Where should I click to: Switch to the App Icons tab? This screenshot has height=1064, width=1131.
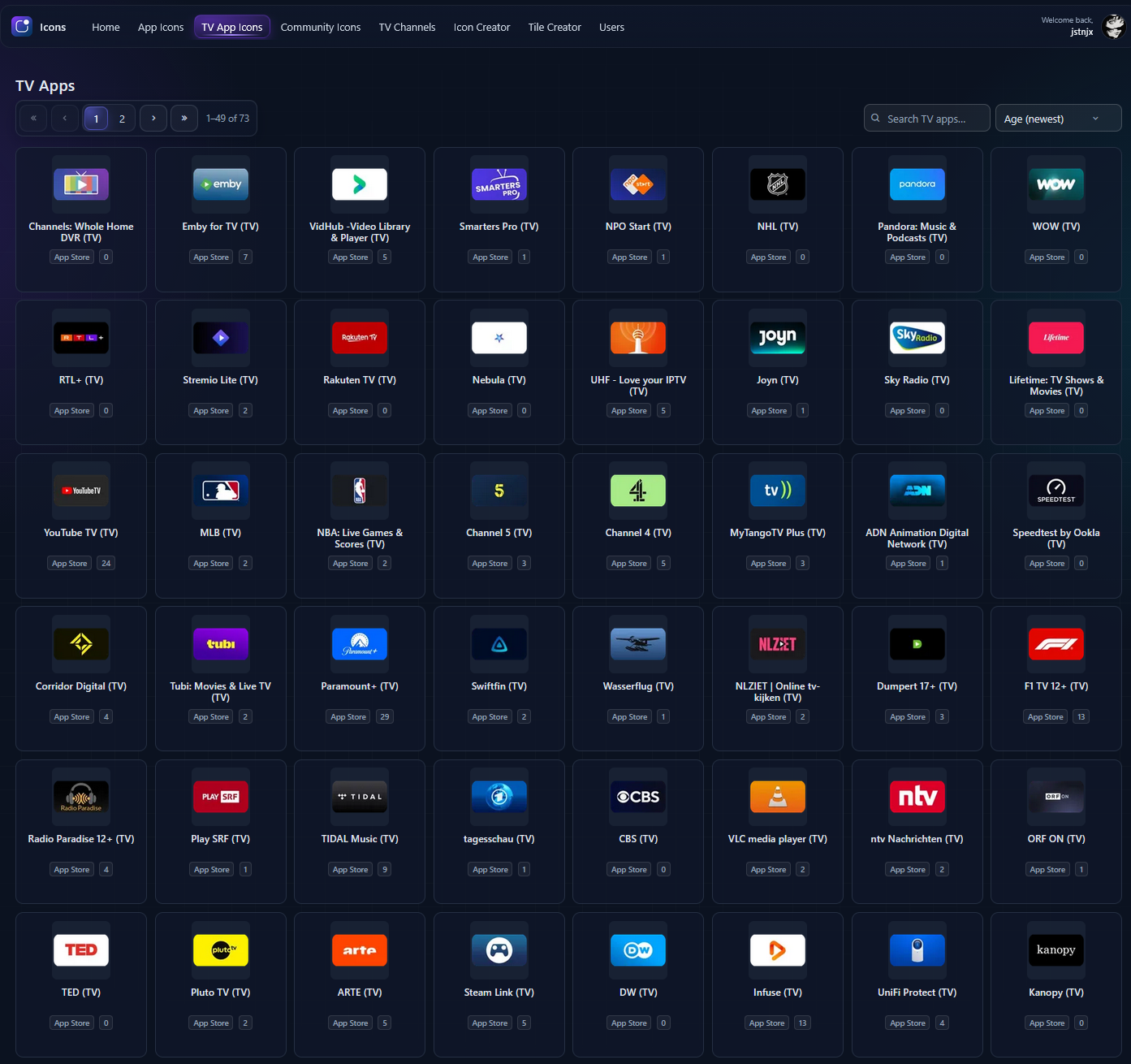pos(161,27)
